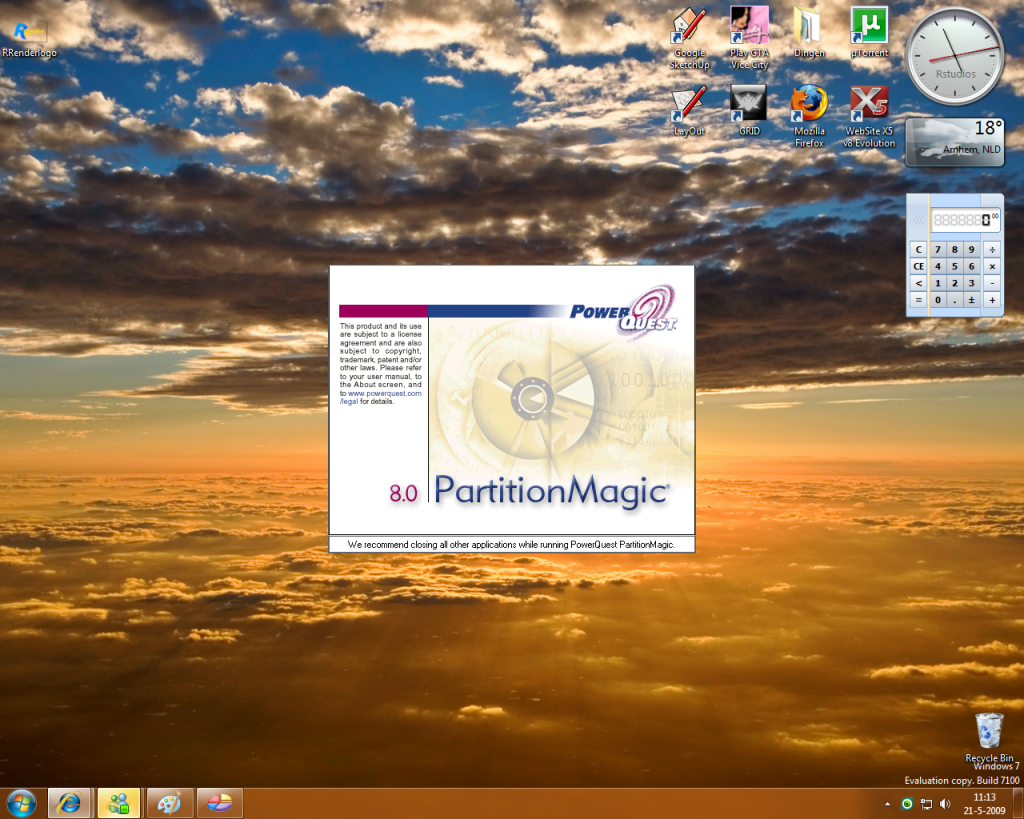
Task: Open Paint from the taskbar
Action: click(x=170, y=803)
